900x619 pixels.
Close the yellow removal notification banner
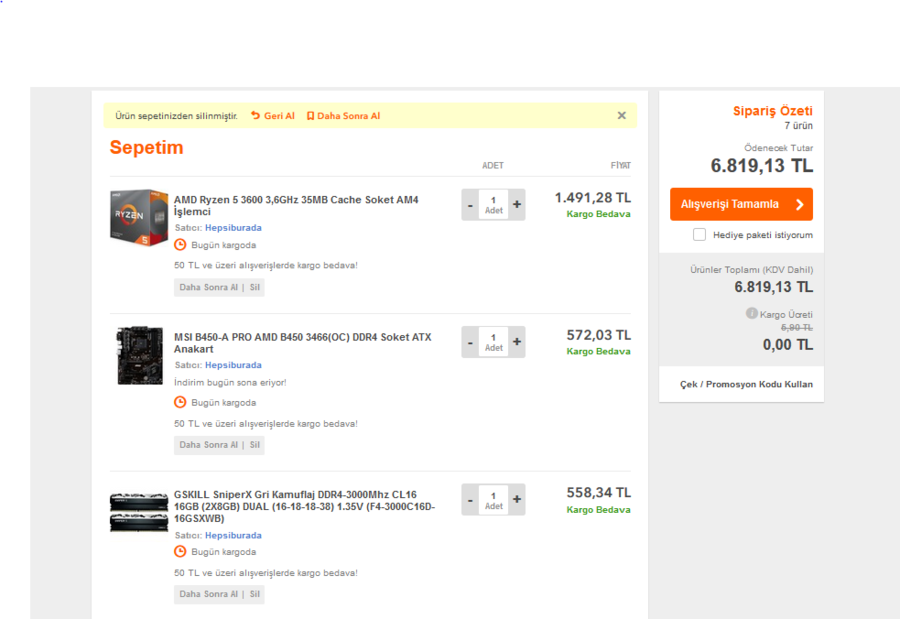click(622, 115)
